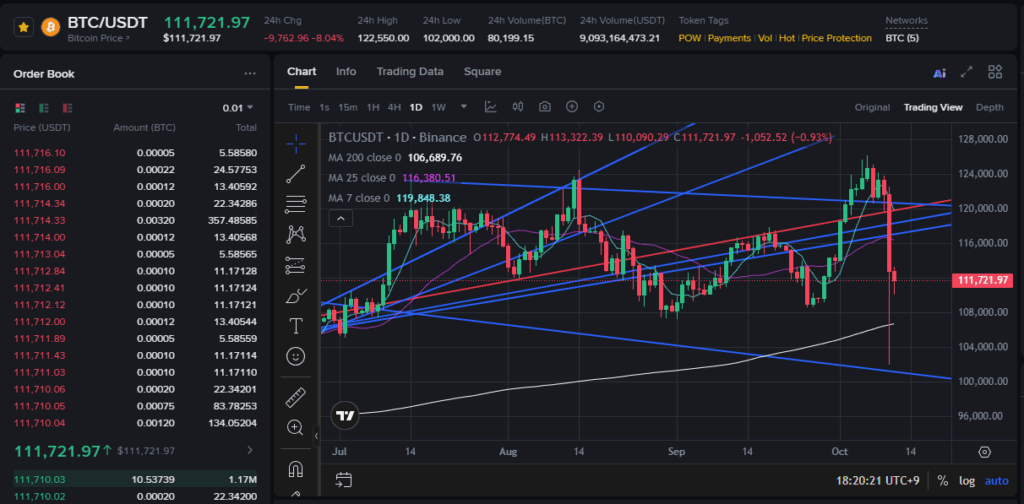This screenshot has height=504, width=1024.
Task: Toggle log scale on price axis
Action: [x=966, y=481]
